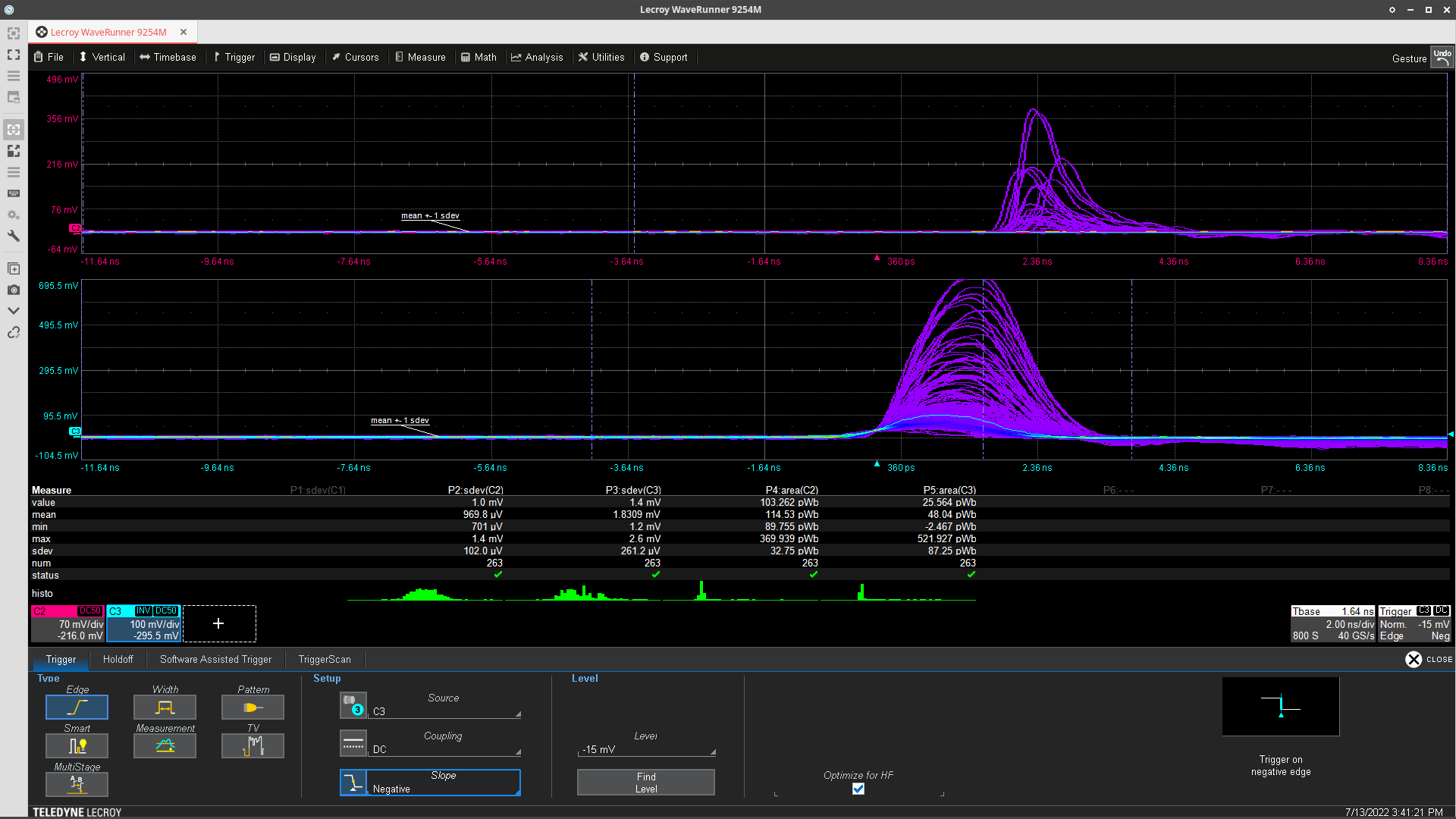Screen dimensions: 1456x819
Task: Select the Smart trigger type icon
Action: click(77, 745)
